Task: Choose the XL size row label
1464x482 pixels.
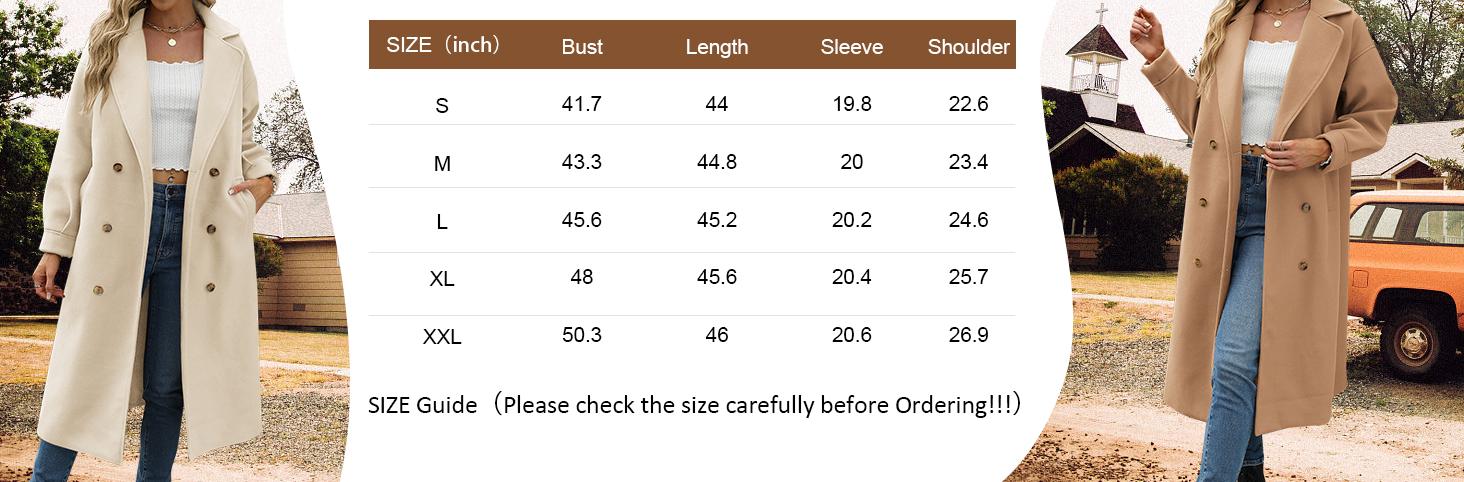Action: [x=442, y=280]
